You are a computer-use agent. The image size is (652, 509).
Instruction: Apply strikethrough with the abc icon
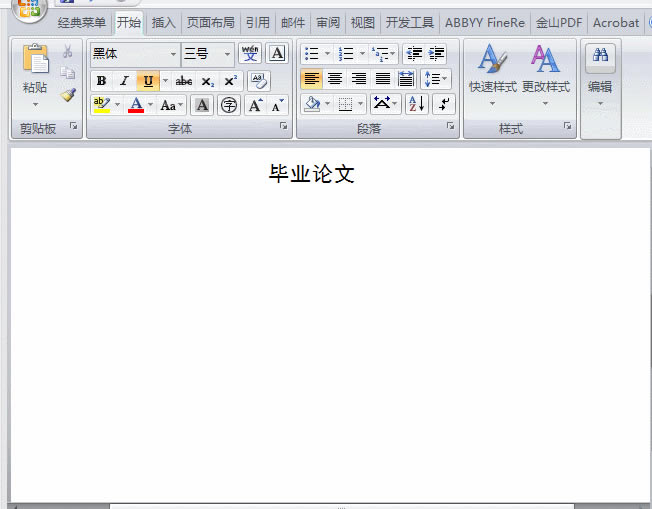pyautogui.click(x=184, y=81)
